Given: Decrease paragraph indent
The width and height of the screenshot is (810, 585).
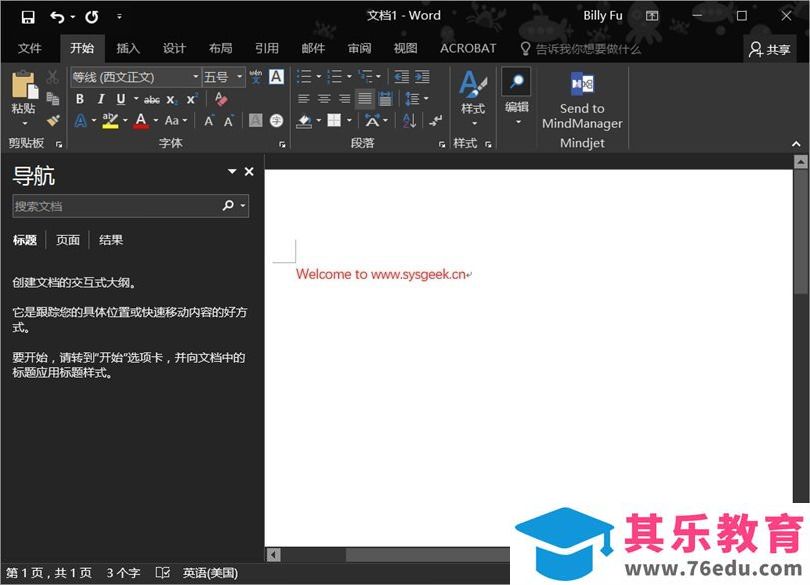Looking at the screenshot, I should [401, 77].
